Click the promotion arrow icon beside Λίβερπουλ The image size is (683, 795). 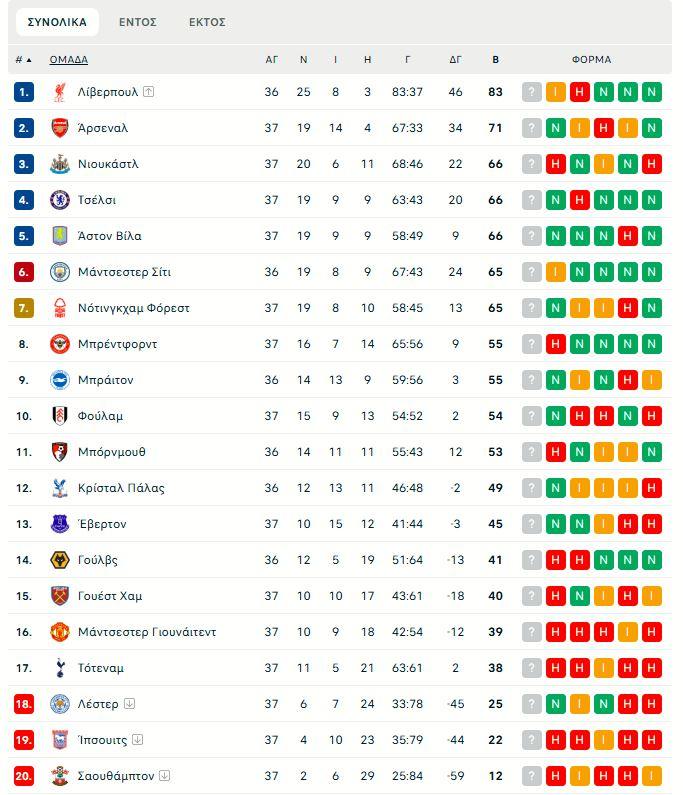[x=149, y=92]
